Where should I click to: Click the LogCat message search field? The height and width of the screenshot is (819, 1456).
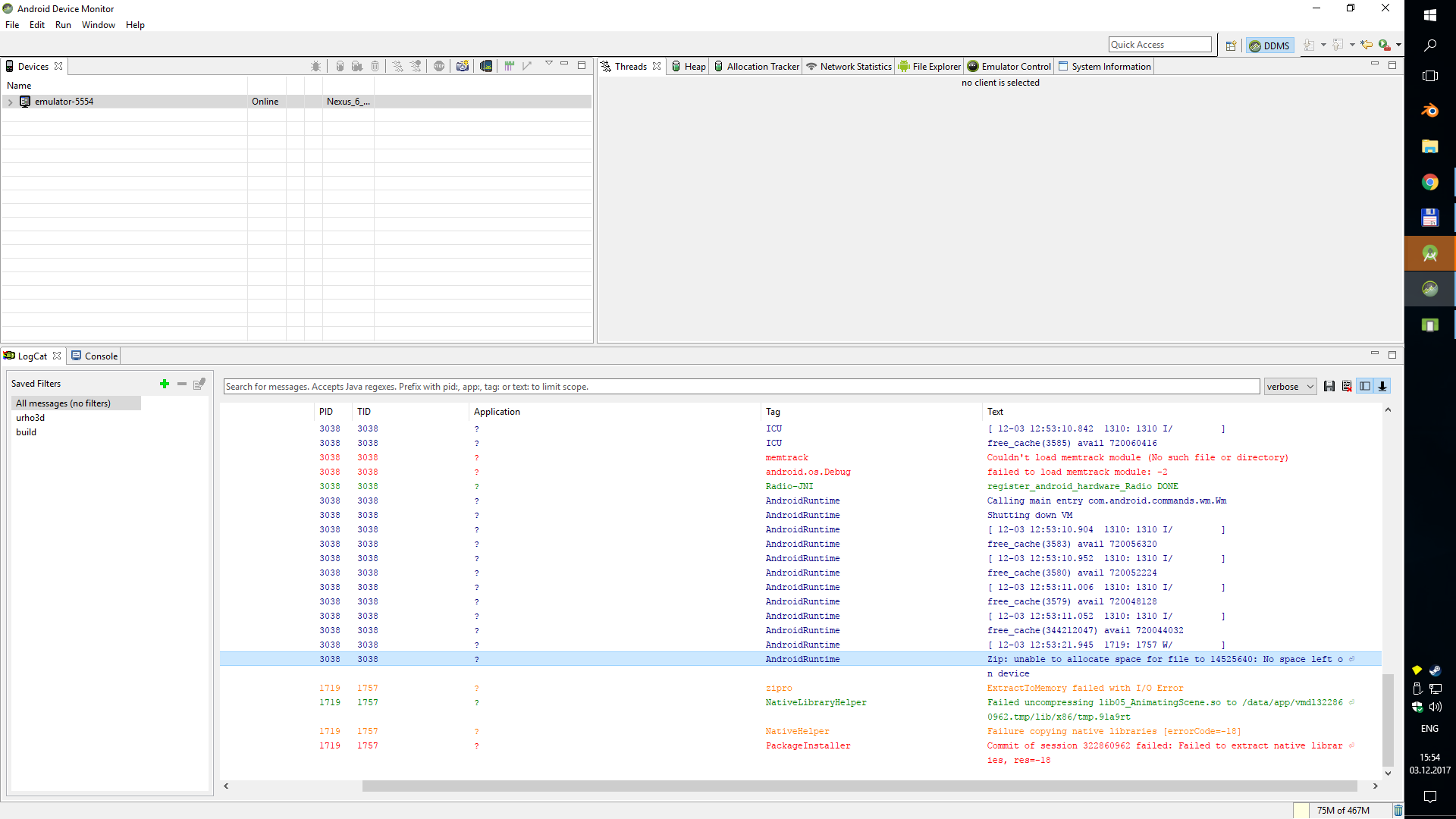(741, 387)
